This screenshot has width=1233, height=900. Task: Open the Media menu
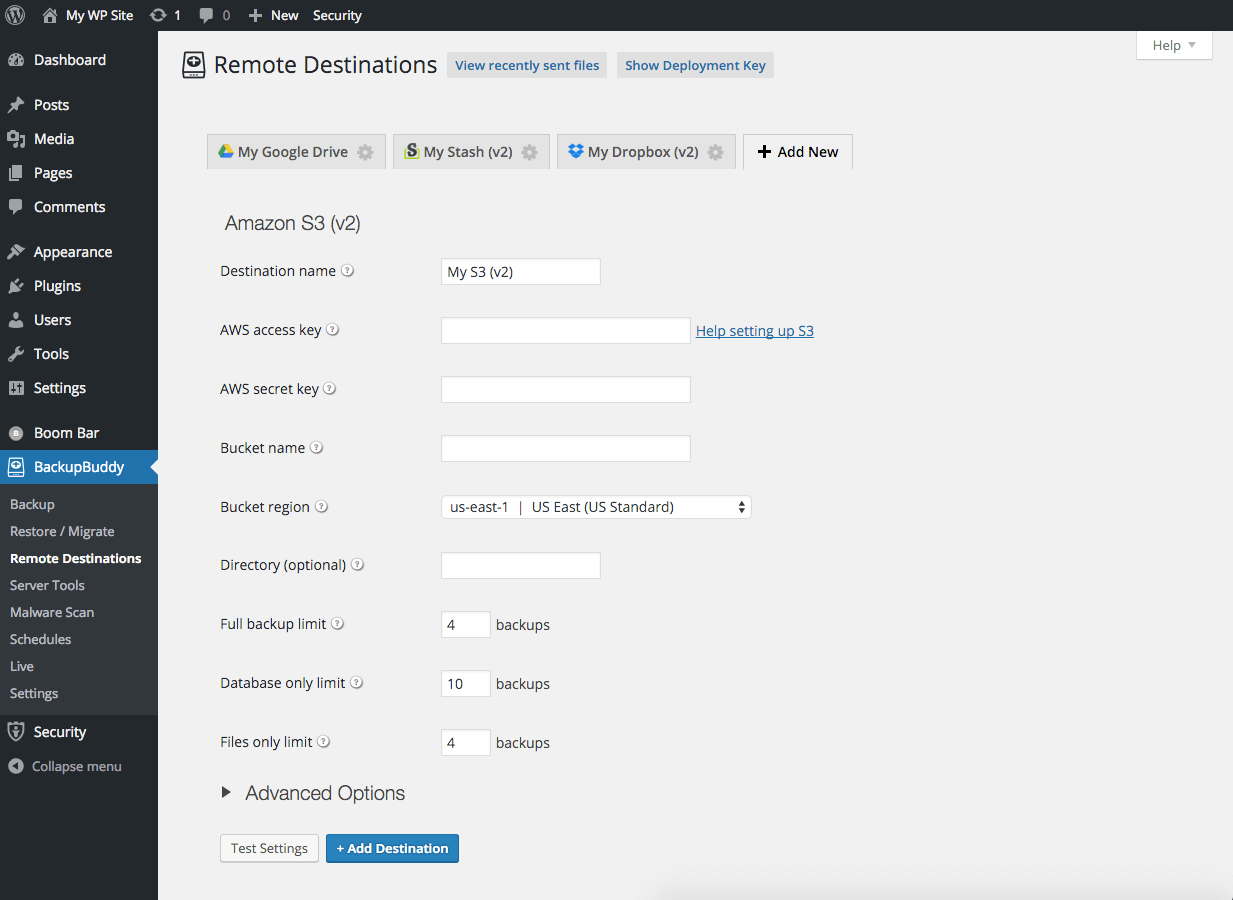[x=79, y=139]
